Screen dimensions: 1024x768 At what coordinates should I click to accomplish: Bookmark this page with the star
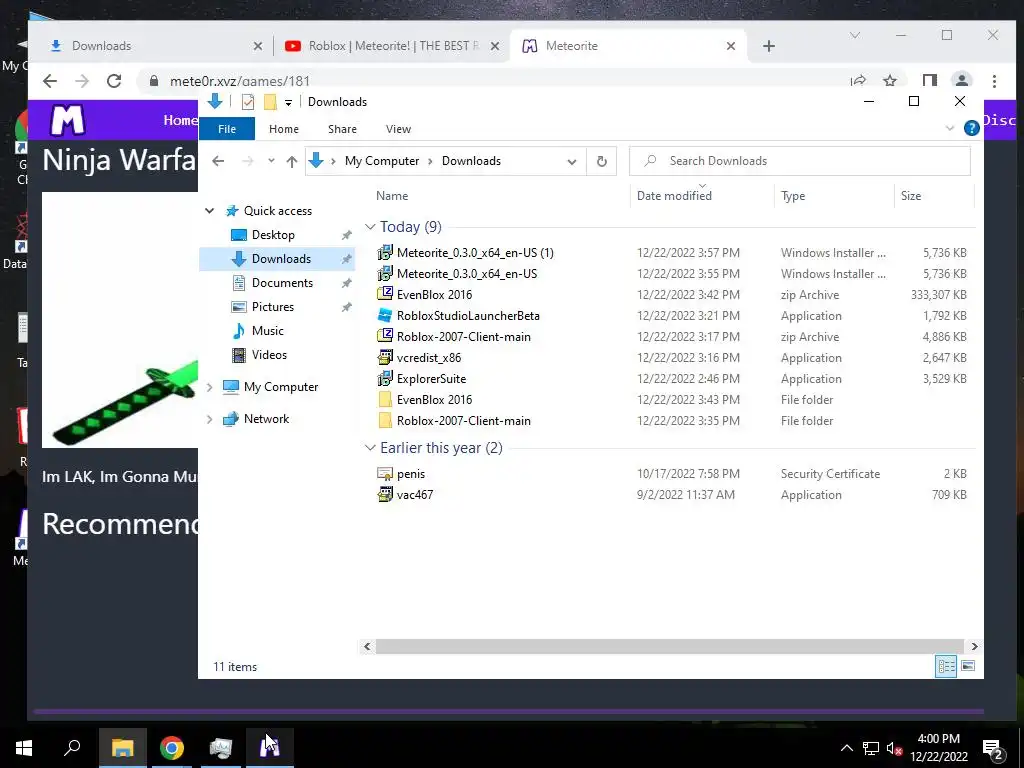pos(889,81)
